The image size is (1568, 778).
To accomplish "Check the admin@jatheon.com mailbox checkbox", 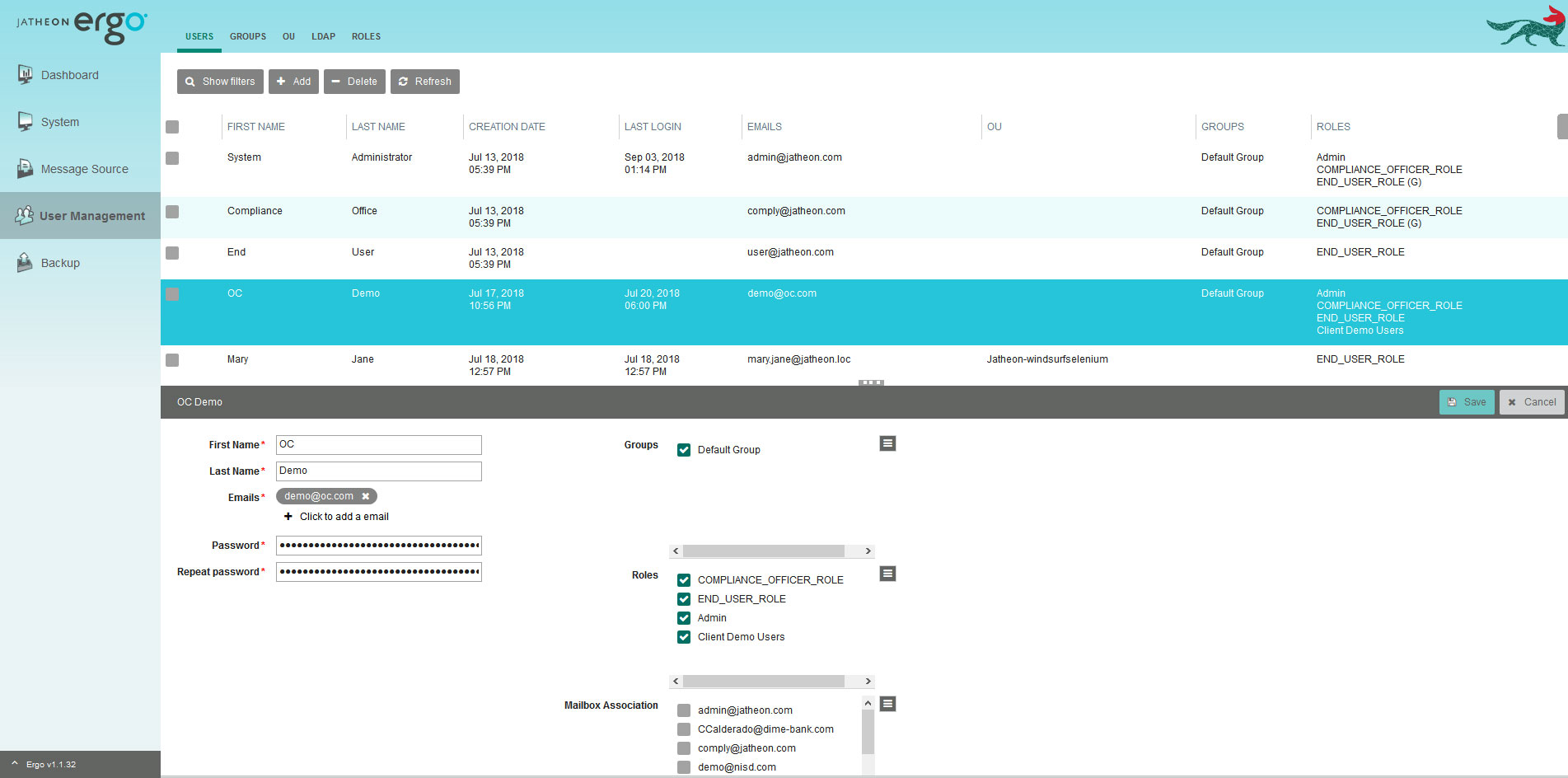I will pyautogui.click(x=684, y=710).
